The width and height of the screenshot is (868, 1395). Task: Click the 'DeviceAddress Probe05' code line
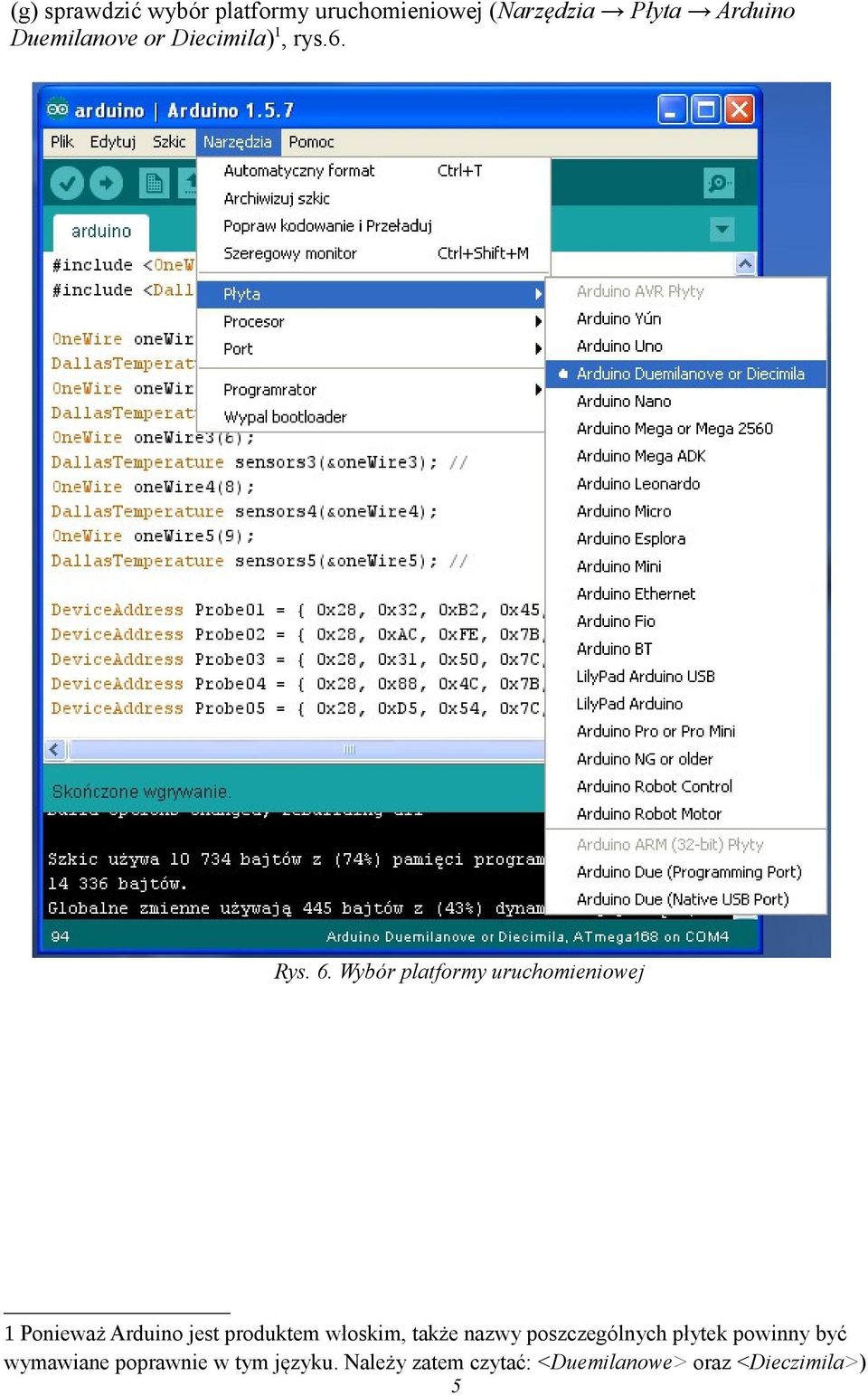(x=297, y=708)
